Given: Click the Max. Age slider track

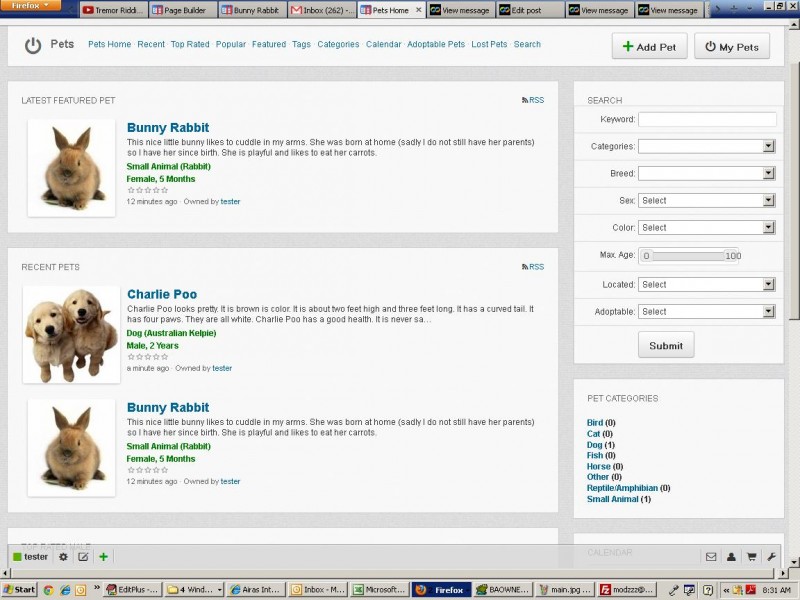Looking at the screenshot, I should pos(689,256).
